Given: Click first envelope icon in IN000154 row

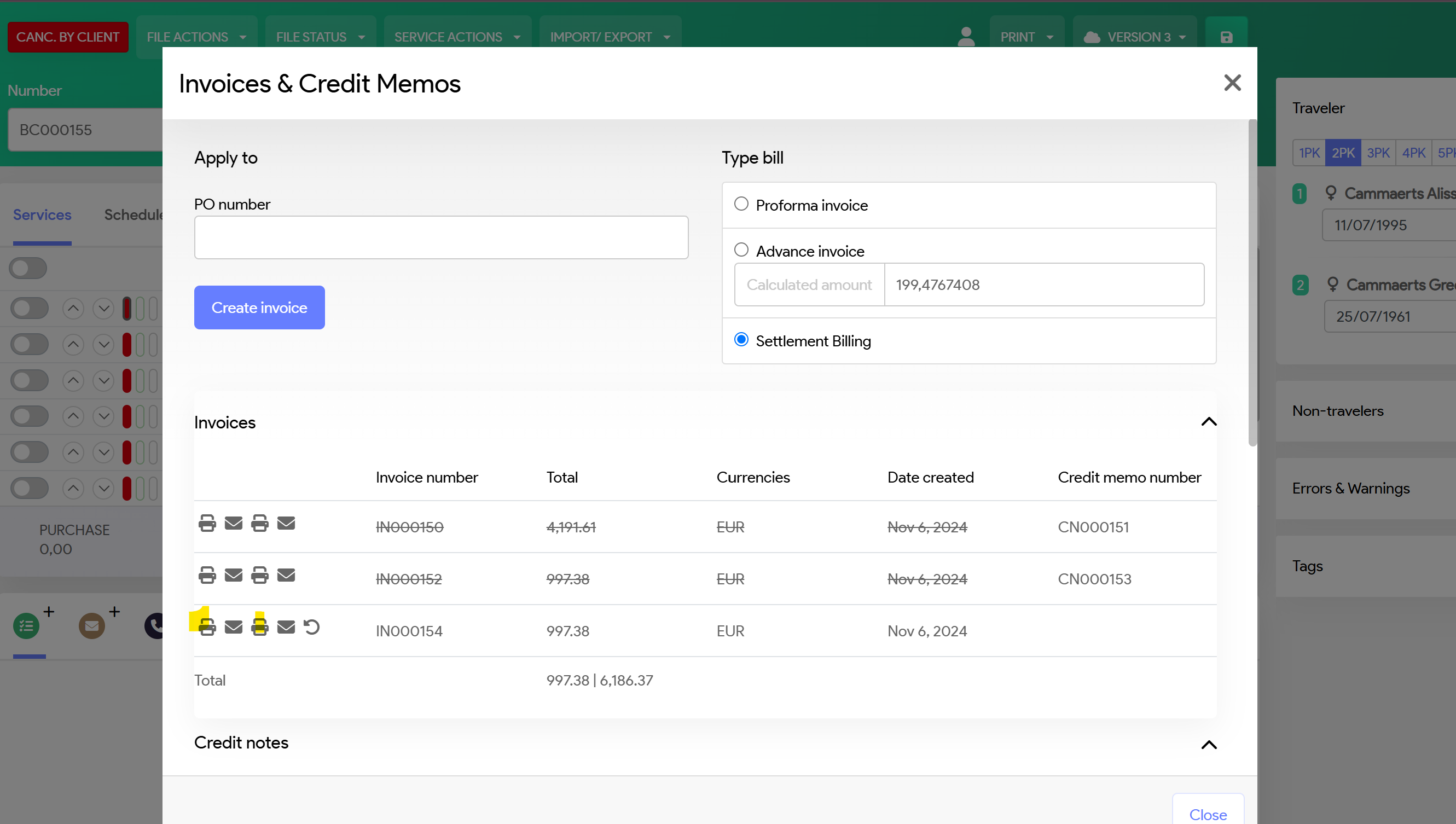Looking at the screenshot, I should [x=233, y=627].
